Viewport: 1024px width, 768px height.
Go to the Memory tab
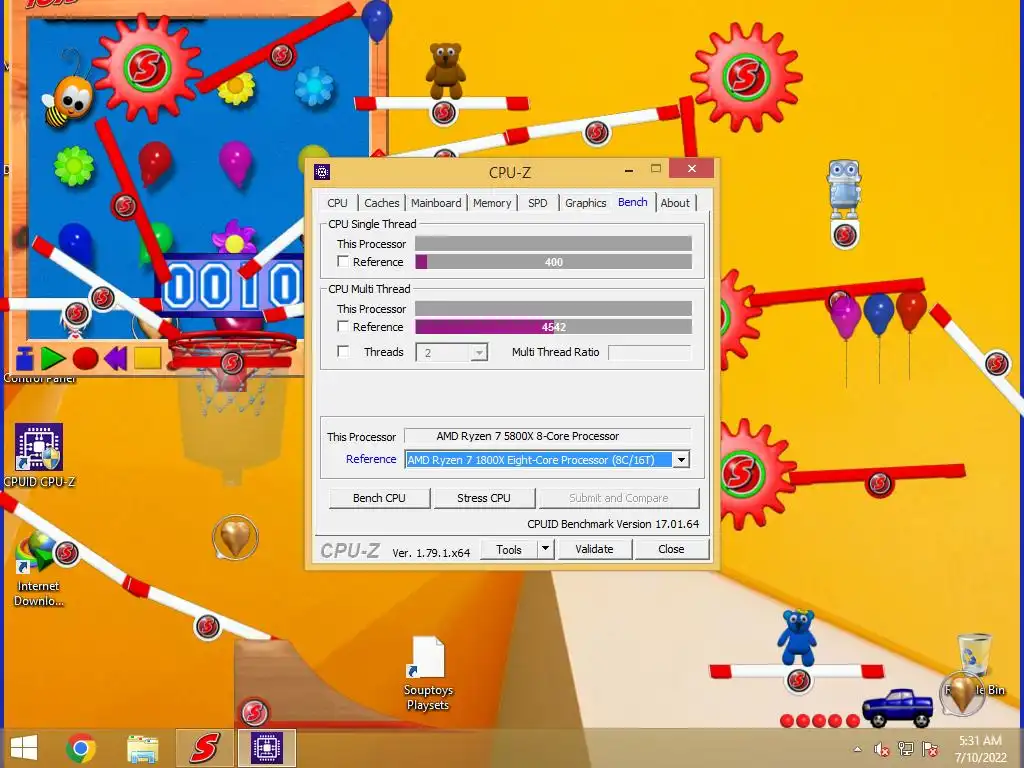[x=492, y=203]
